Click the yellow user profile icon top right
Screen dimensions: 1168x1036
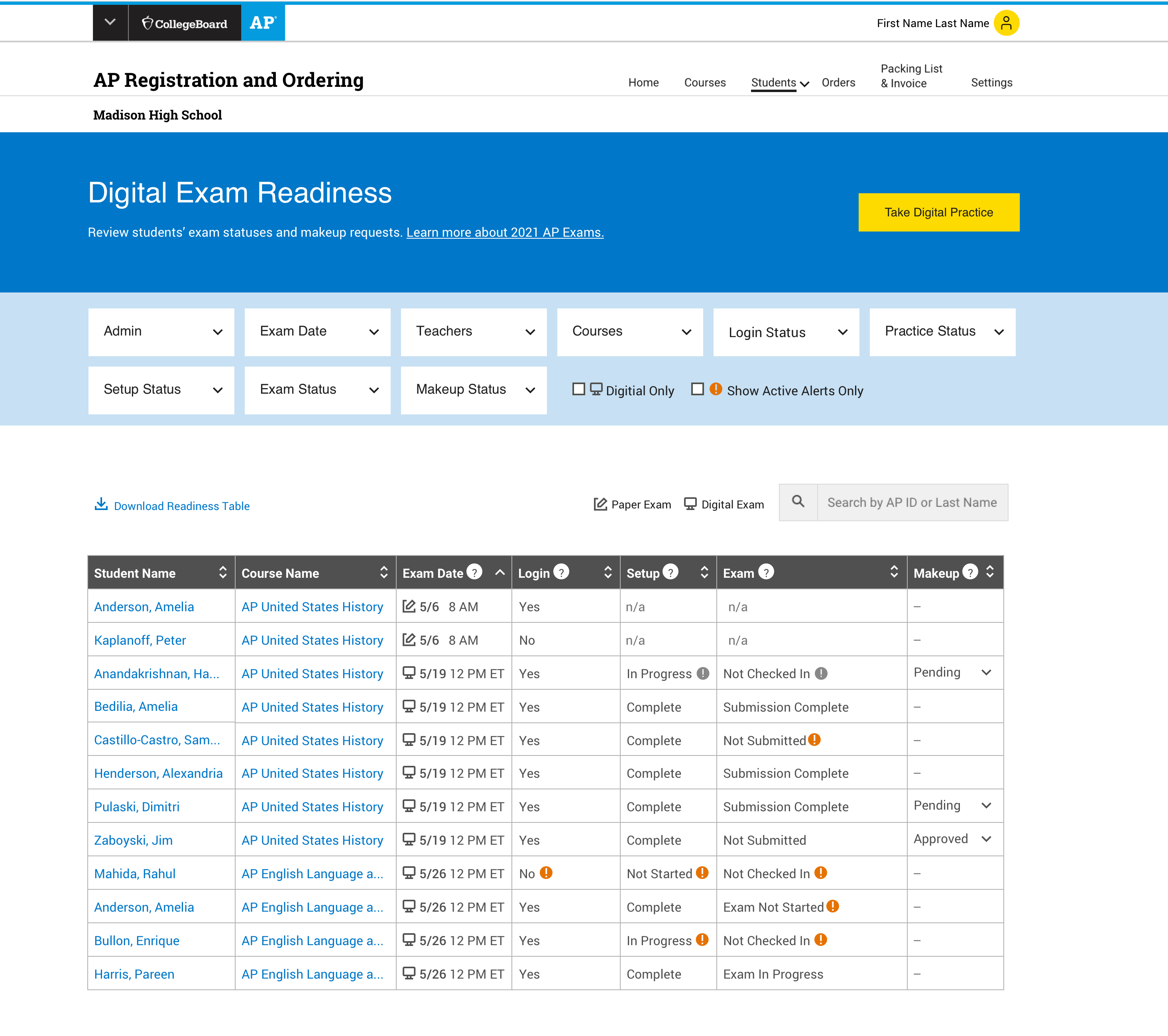pos(1006,23)
